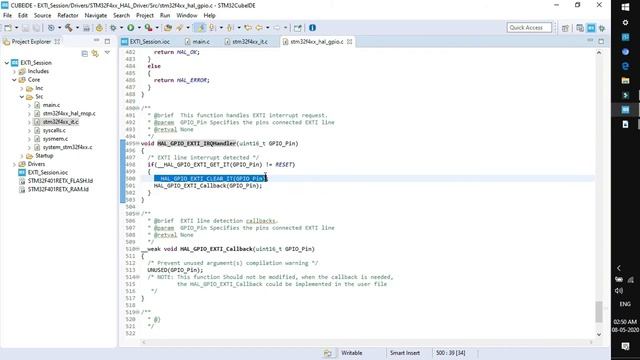Open the Source menu

42,15
